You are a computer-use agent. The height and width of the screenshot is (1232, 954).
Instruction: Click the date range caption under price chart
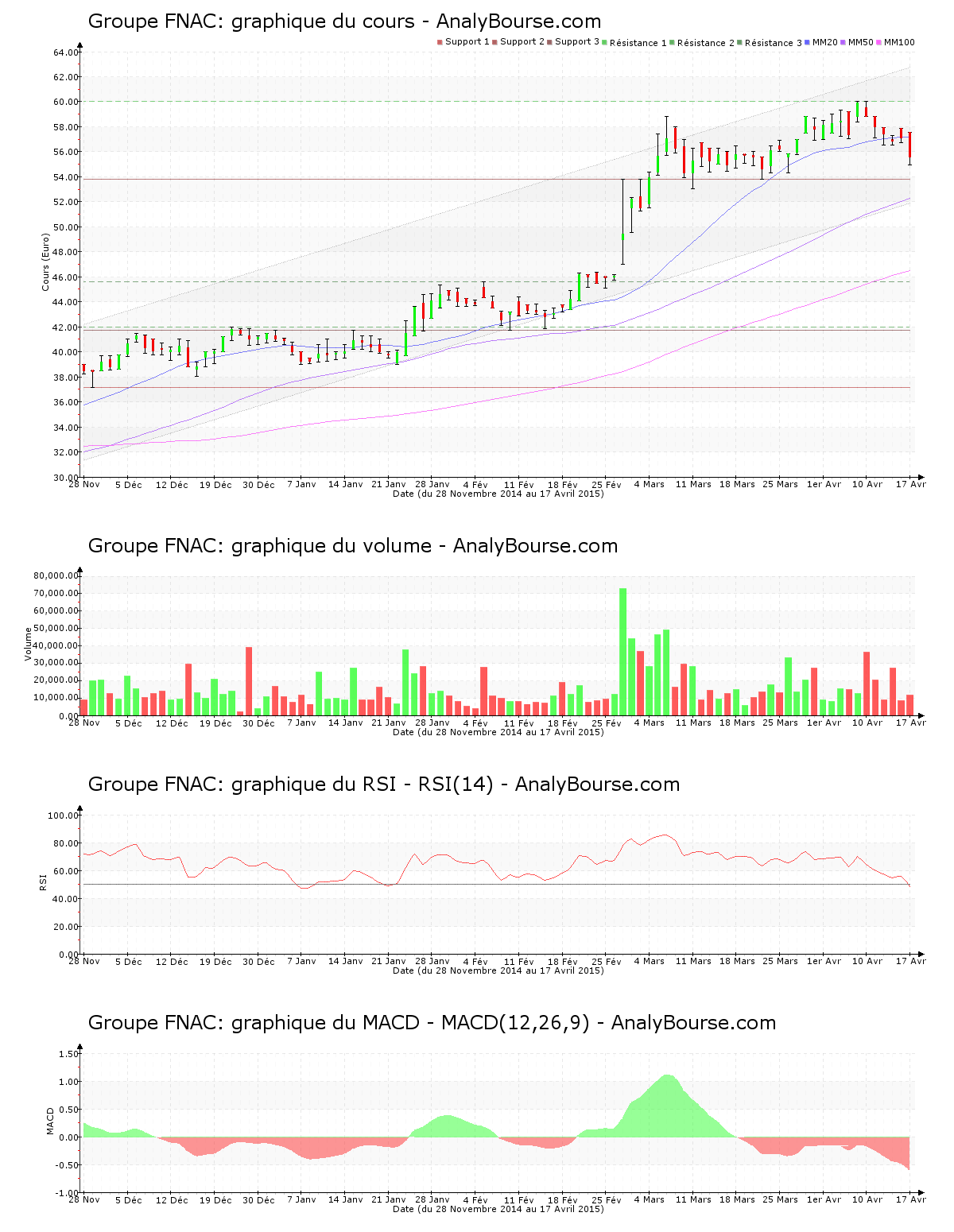coord(498,494)
